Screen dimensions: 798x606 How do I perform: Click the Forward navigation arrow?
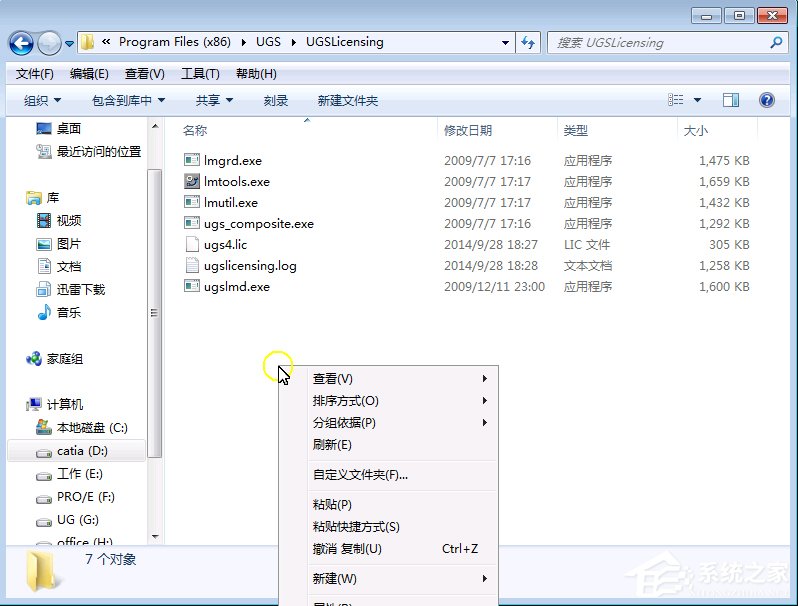click(49, 43)
